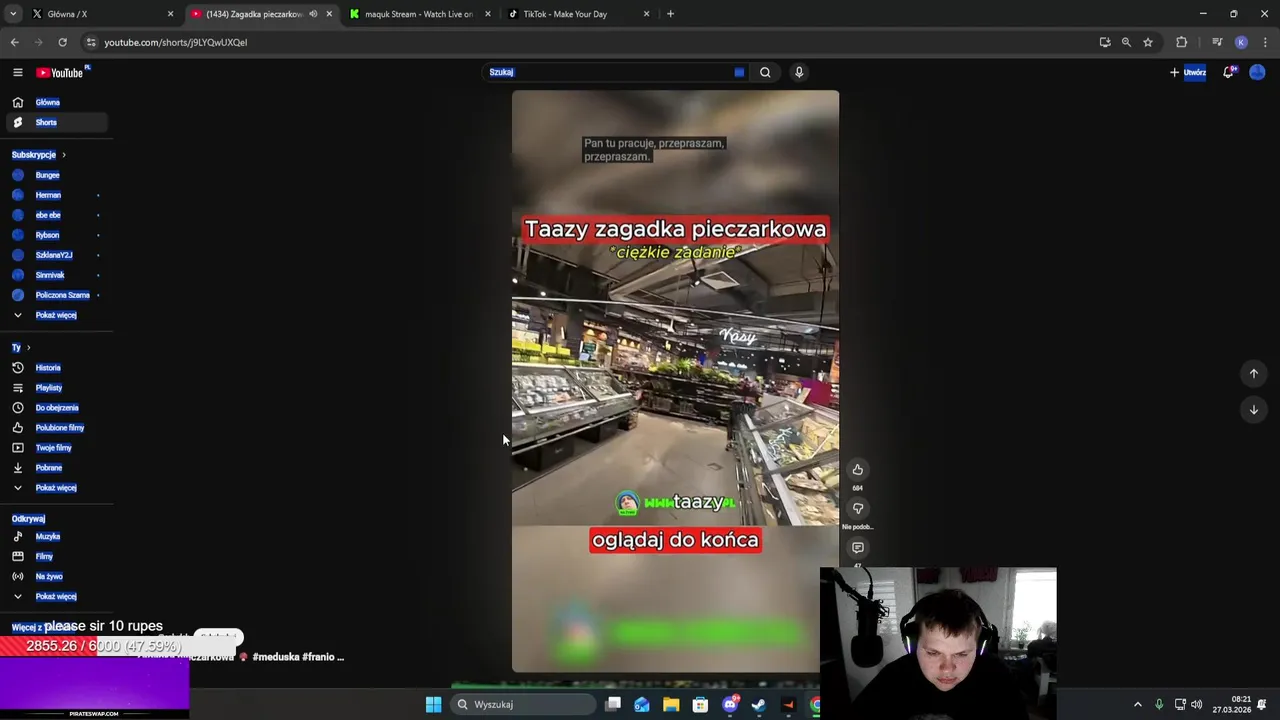Pause the playing Short video

675,380
